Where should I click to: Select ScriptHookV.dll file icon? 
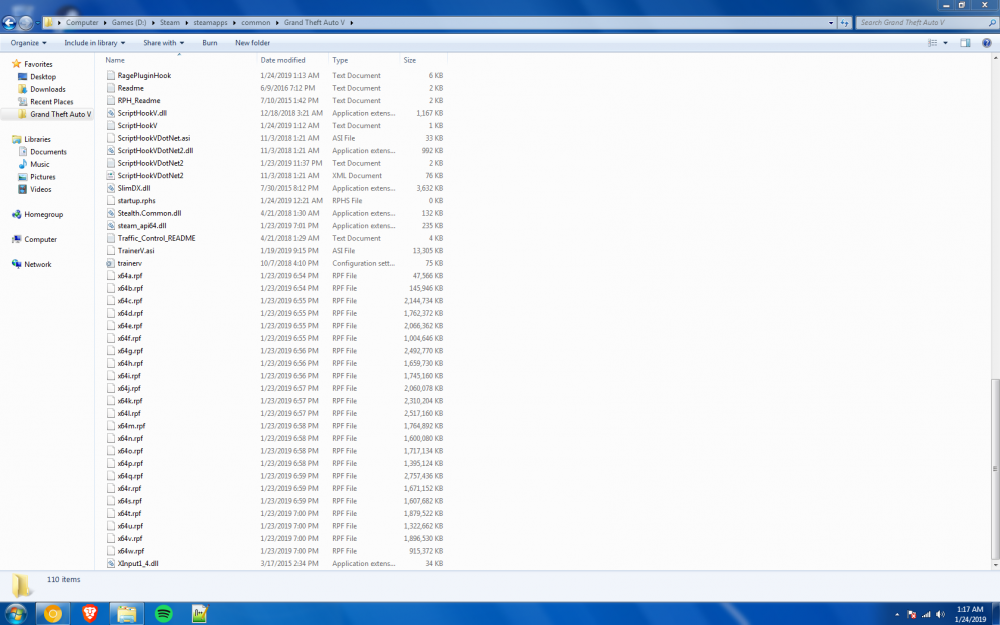tap(111, 113)
